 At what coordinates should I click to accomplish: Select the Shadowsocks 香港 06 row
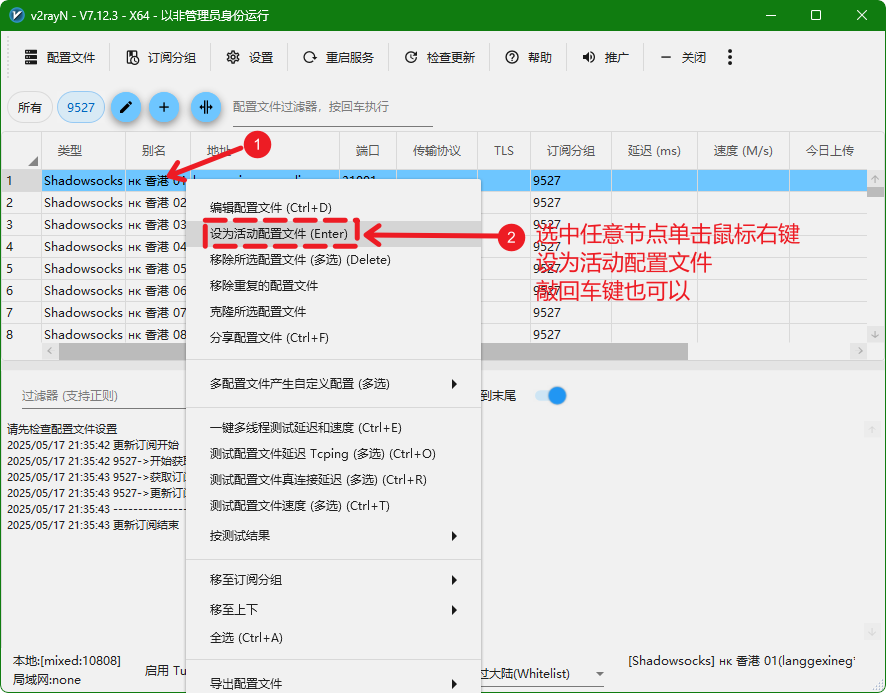coord(435,291)
